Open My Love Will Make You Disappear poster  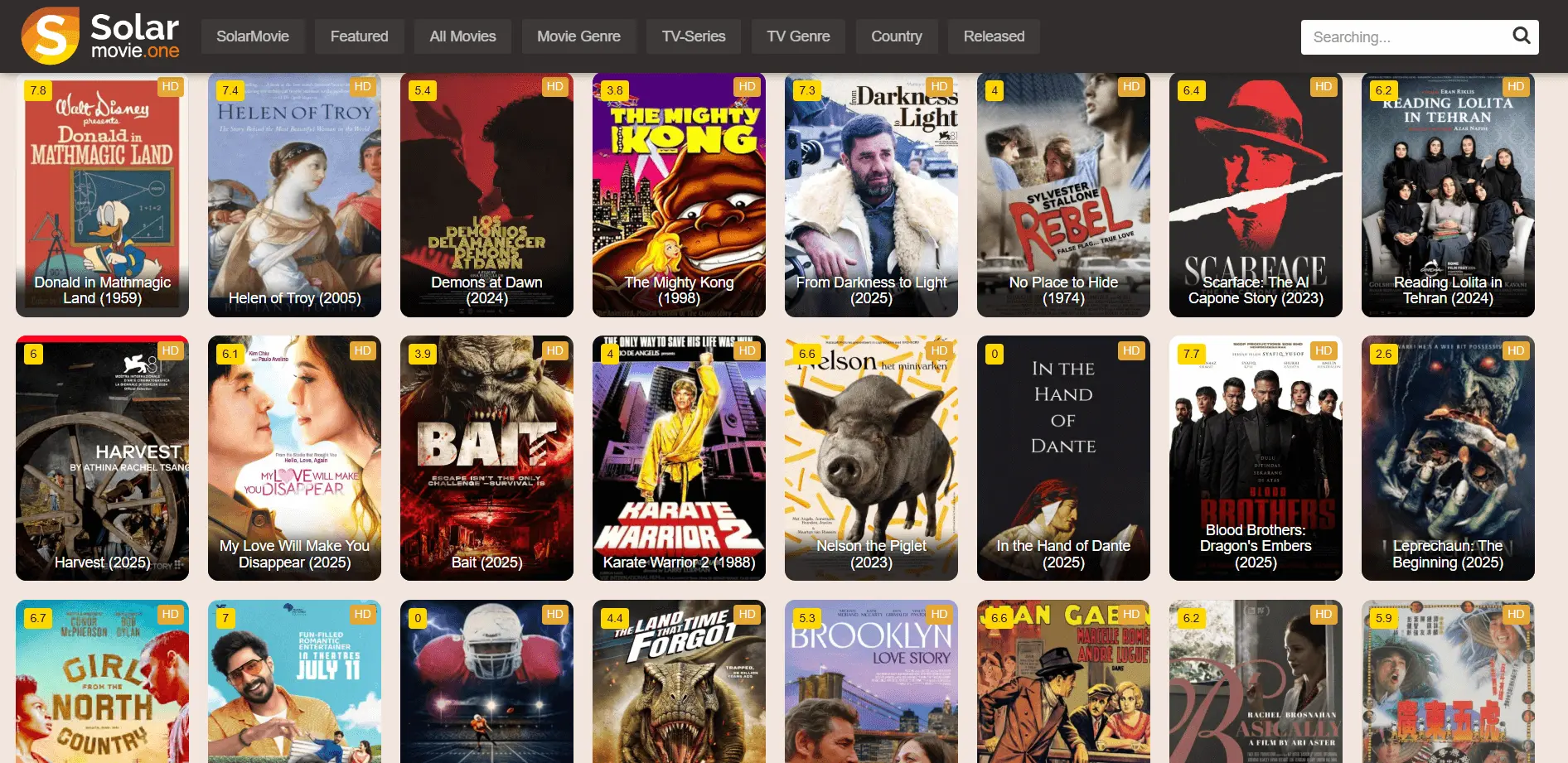(x=294, y=458)
